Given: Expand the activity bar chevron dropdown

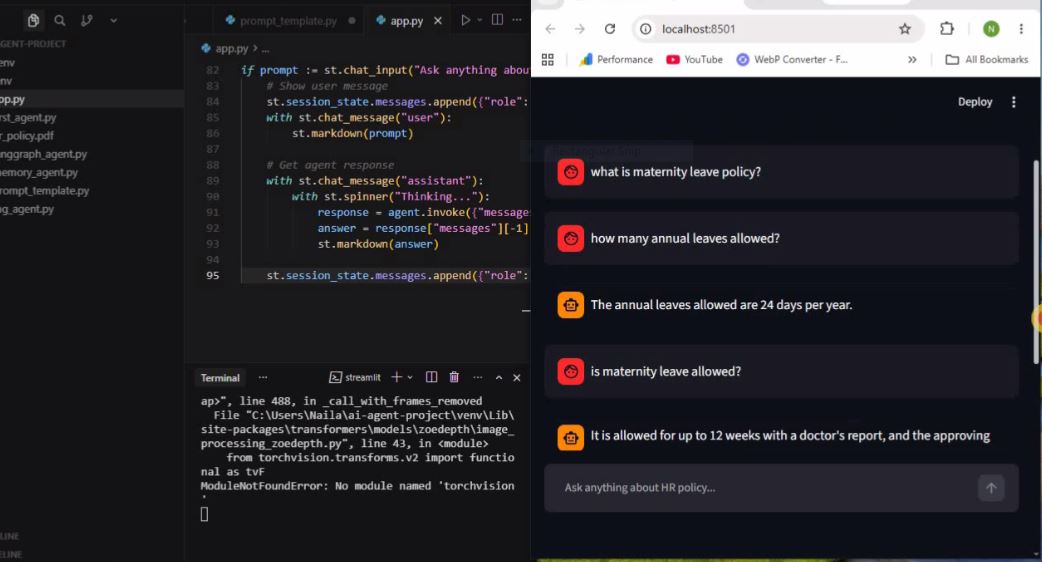Looking at the screenshot, I should click(114, 21).
